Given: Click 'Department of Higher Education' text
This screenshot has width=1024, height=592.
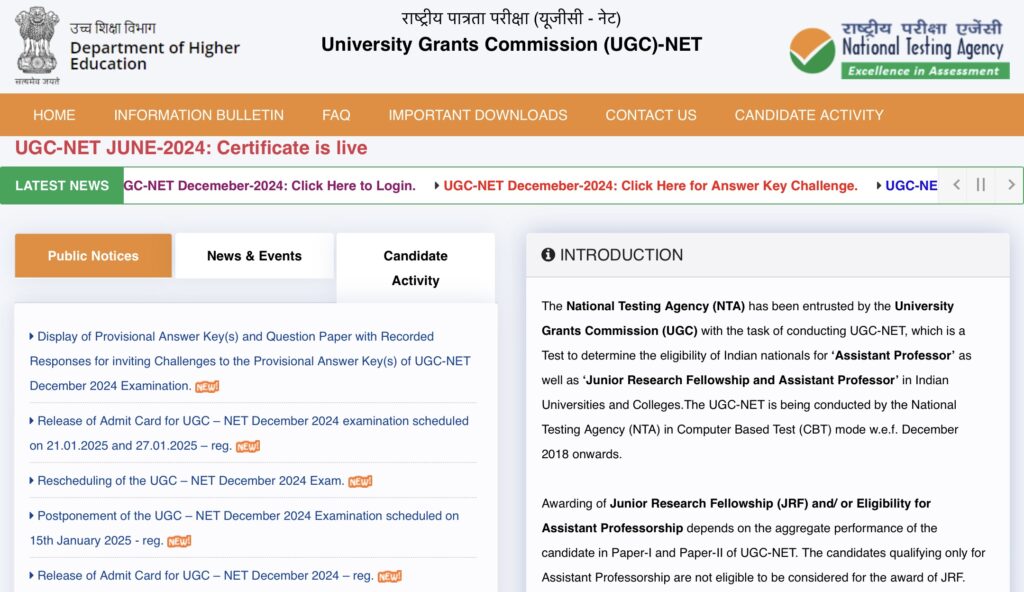Looking at the screenshot, I should click(x=155, y=56).
